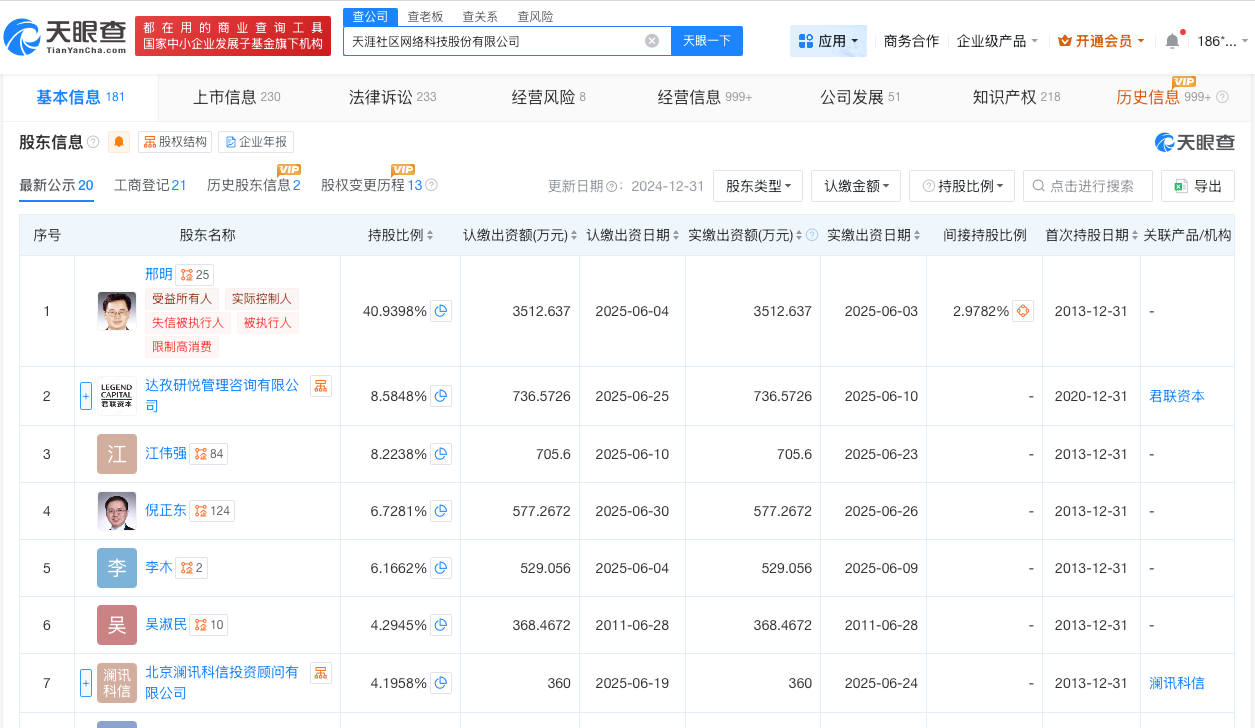The height and width of the screenshot is (728, 1255).
Task: Open 江伟强 related companies badge 84
Action: point(208,454)
